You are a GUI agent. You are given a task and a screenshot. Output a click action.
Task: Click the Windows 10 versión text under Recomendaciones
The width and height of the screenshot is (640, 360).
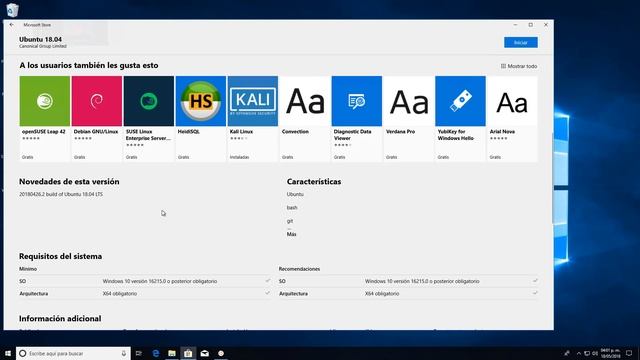[x=422, y=281]
